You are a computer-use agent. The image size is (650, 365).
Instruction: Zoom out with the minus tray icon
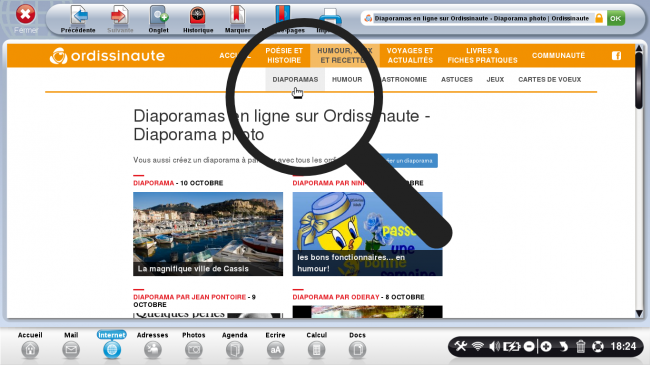click(x=529, y=346)
